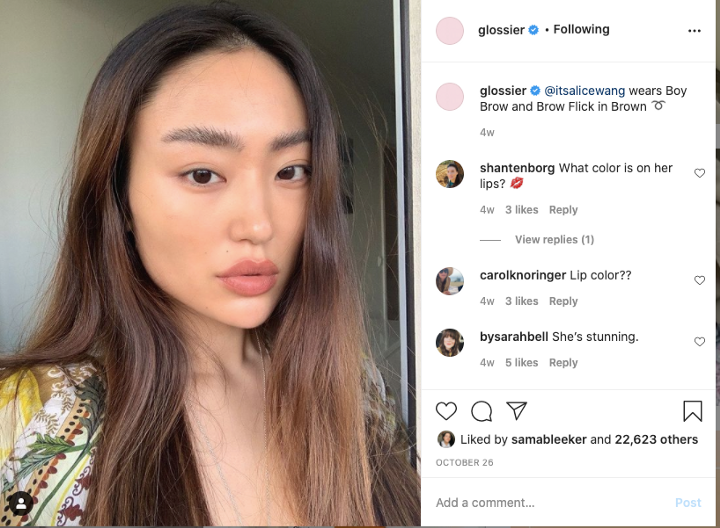Like bysarahbell's comment heart
This screenshot has height=528, width=720.
click(699, 342)
